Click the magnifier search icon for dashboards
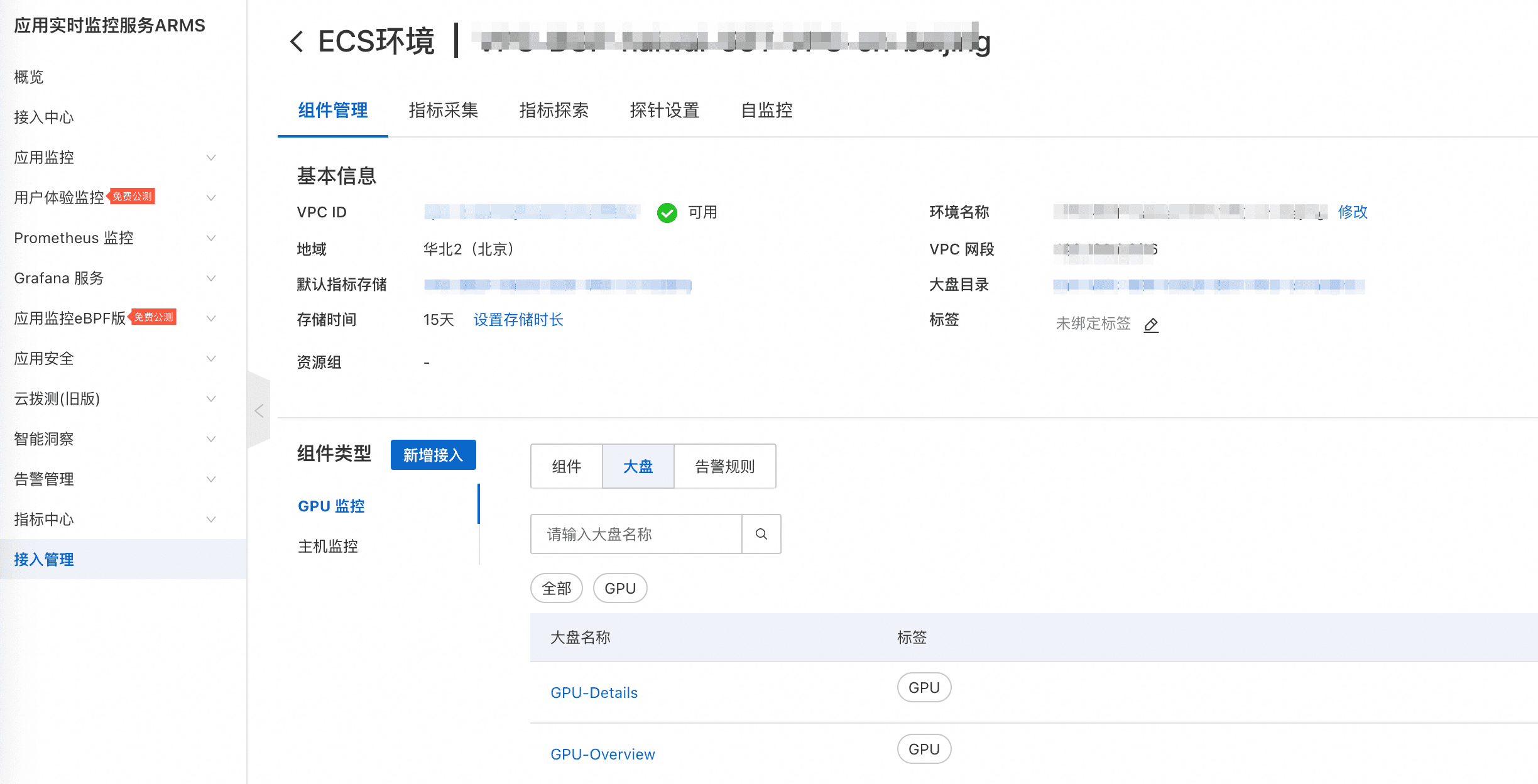 pyautogui.click(x=761, y=534)
